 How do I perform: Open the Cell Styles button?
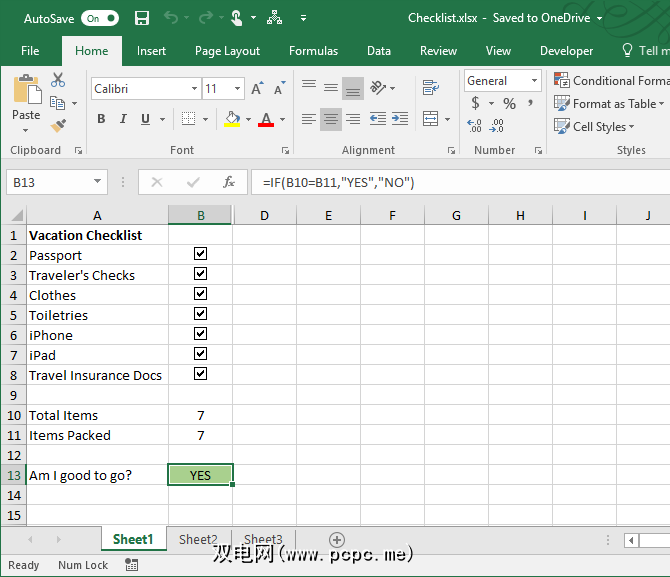click(595, 127)
